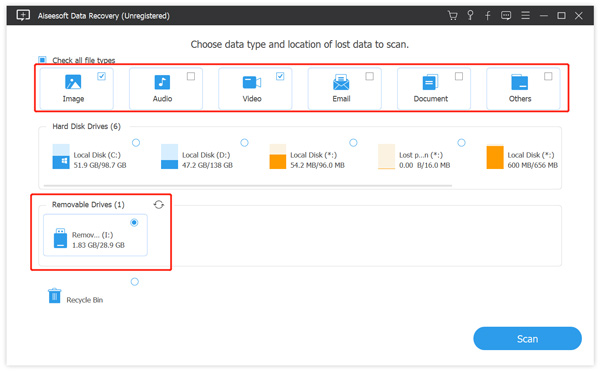Image resolution: width=600 pixels, height=372 pixels.
Task: Uncheck the Video file type checkbox
Action: 280,77
